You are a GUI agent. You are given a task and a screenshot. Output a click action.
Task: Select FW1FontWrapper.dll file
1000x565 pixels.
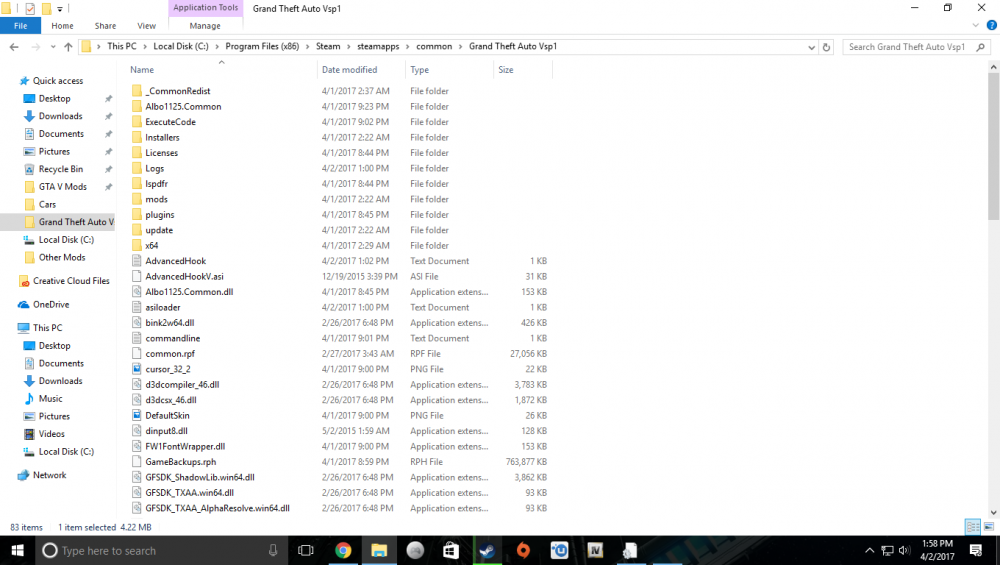pyautogui.click(x=185, y=446)
